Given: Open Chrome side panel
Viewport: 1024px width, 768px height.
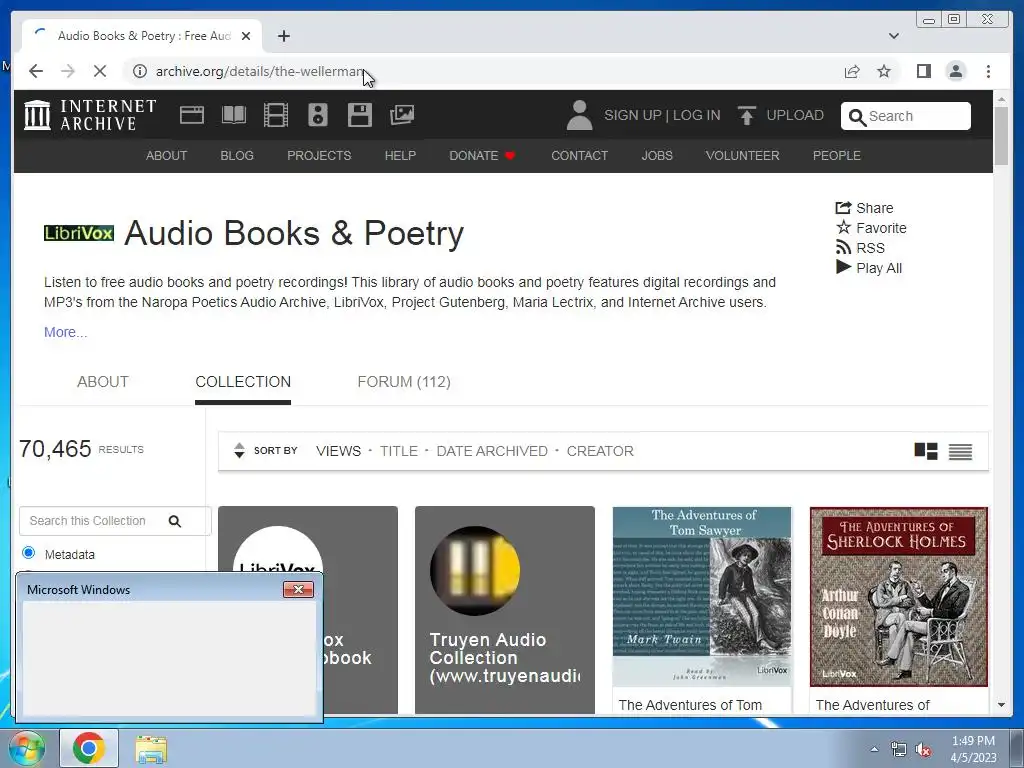Looking at the screenshot, I should tap(923, 71).
